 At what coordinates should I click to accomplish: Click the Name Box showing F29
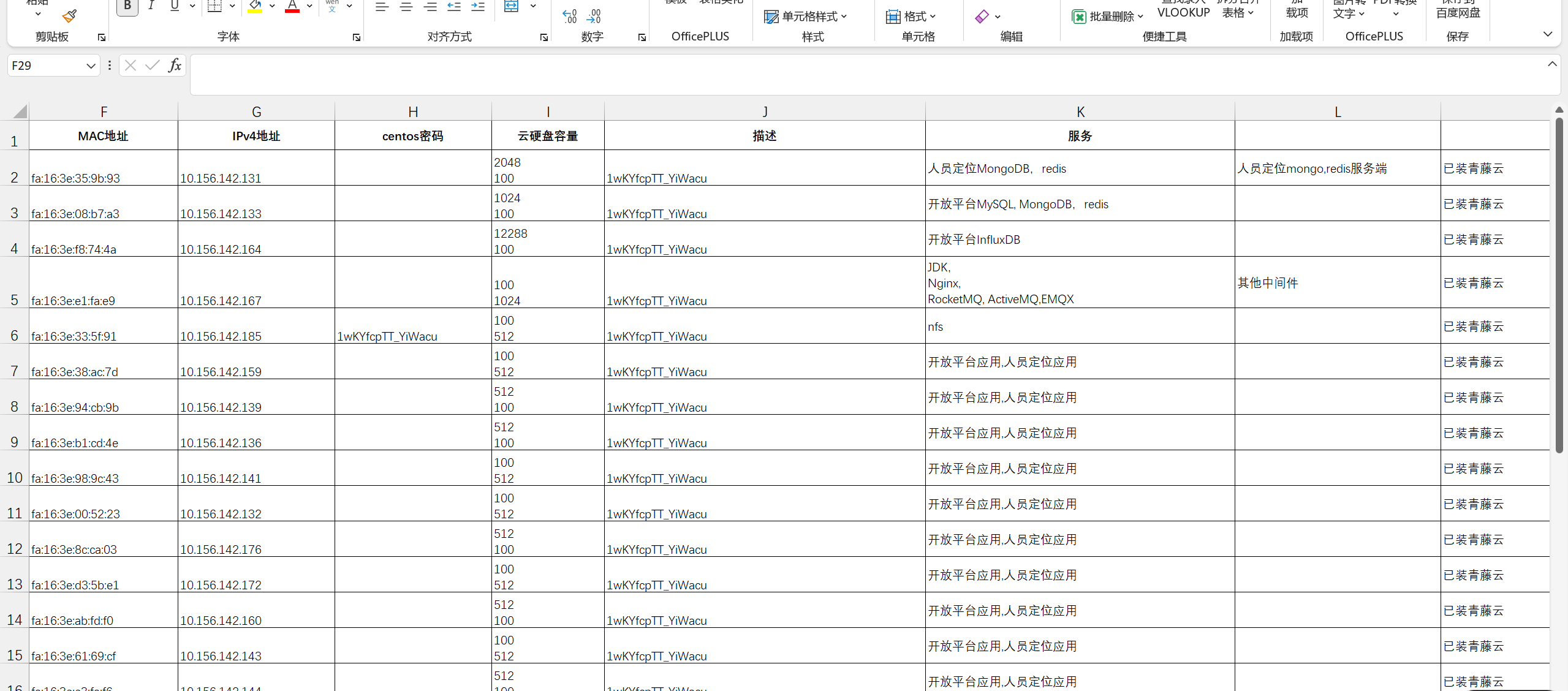tap(46, 66)
